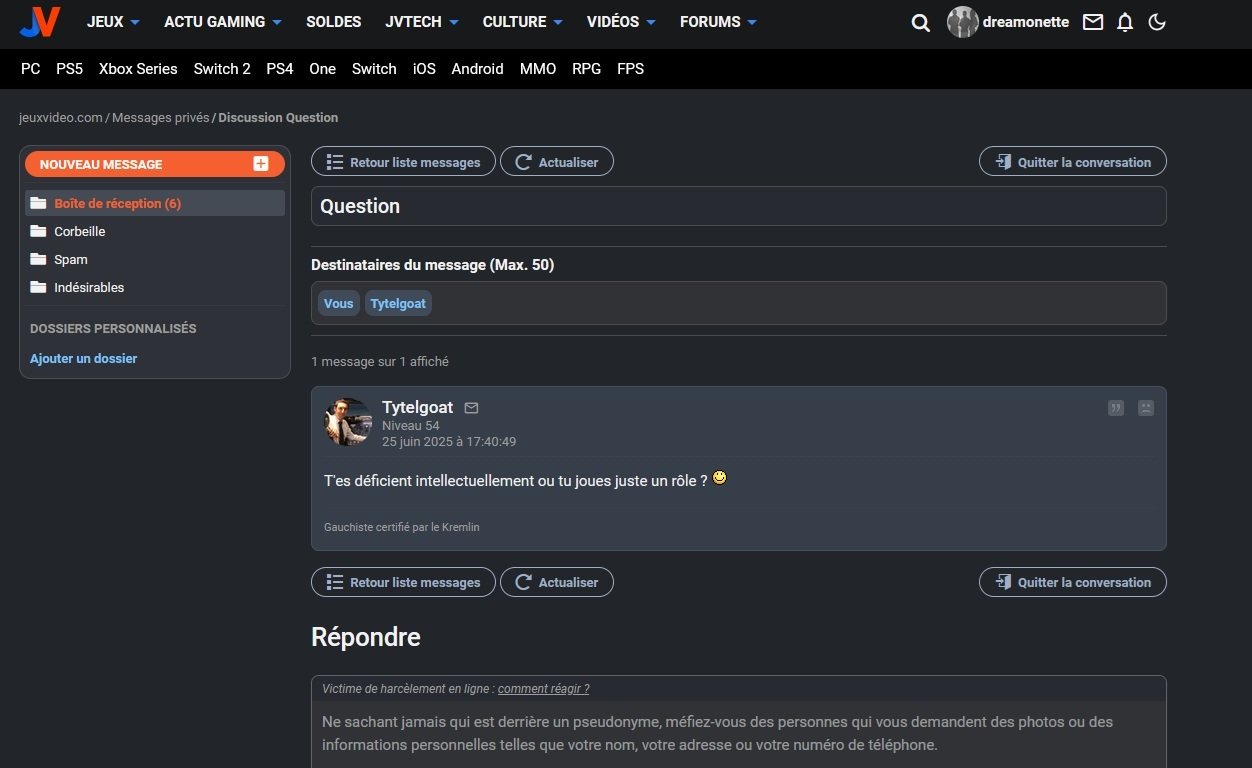Click the message timestamp 25 juin 2025
The image size is (1252, 768).
(449, 441)
